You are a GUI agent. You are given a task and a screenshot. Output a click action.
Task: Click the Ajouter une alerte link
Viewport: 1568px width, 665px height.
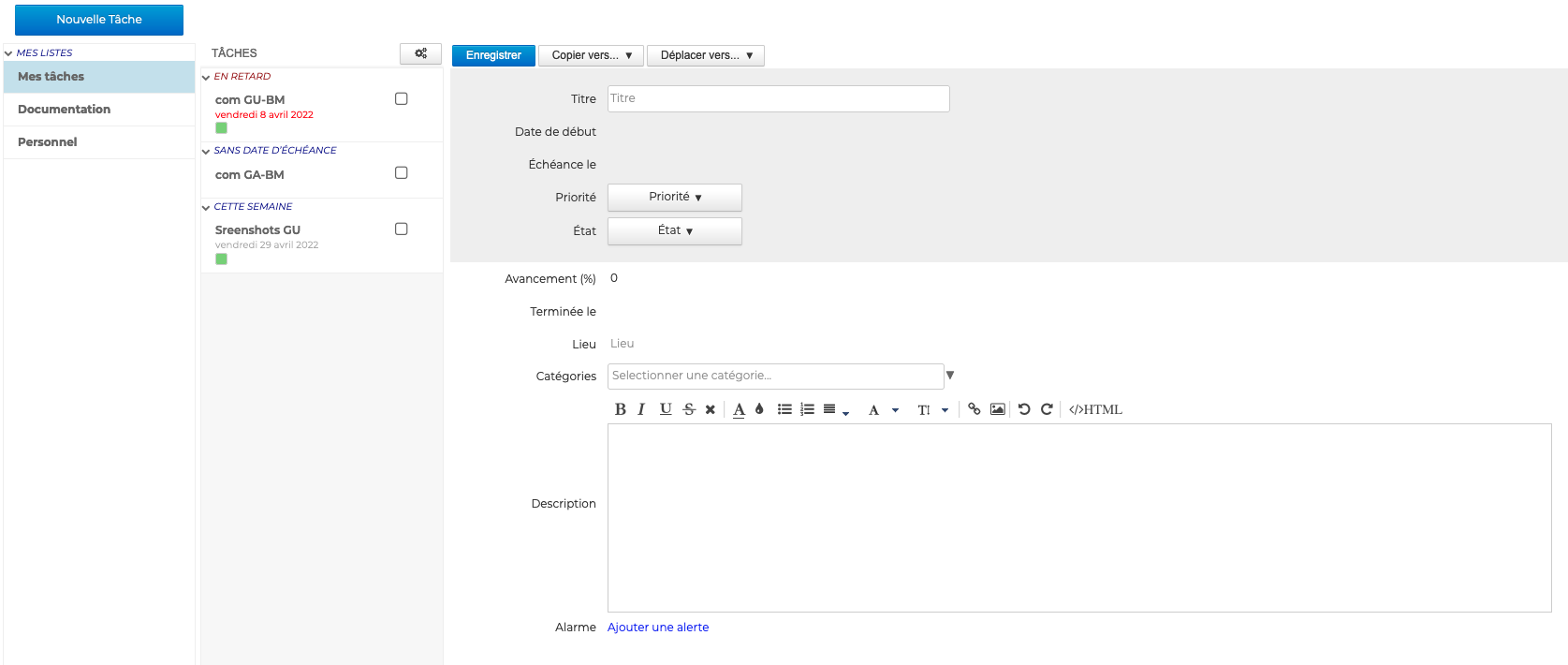[x=658, y=628]
